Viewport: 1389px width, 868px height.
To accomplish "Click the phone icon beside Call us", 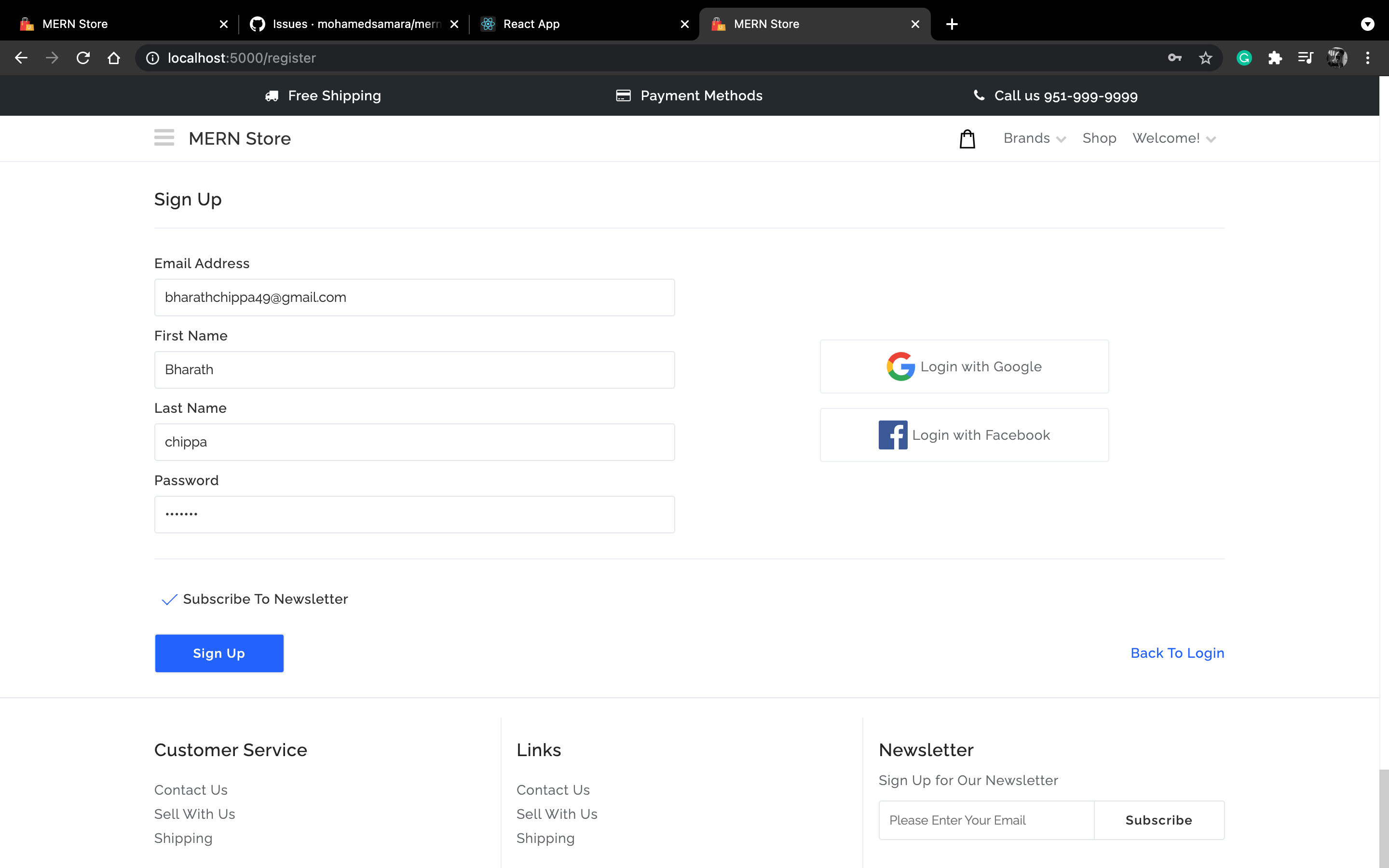I will [980, 95].
